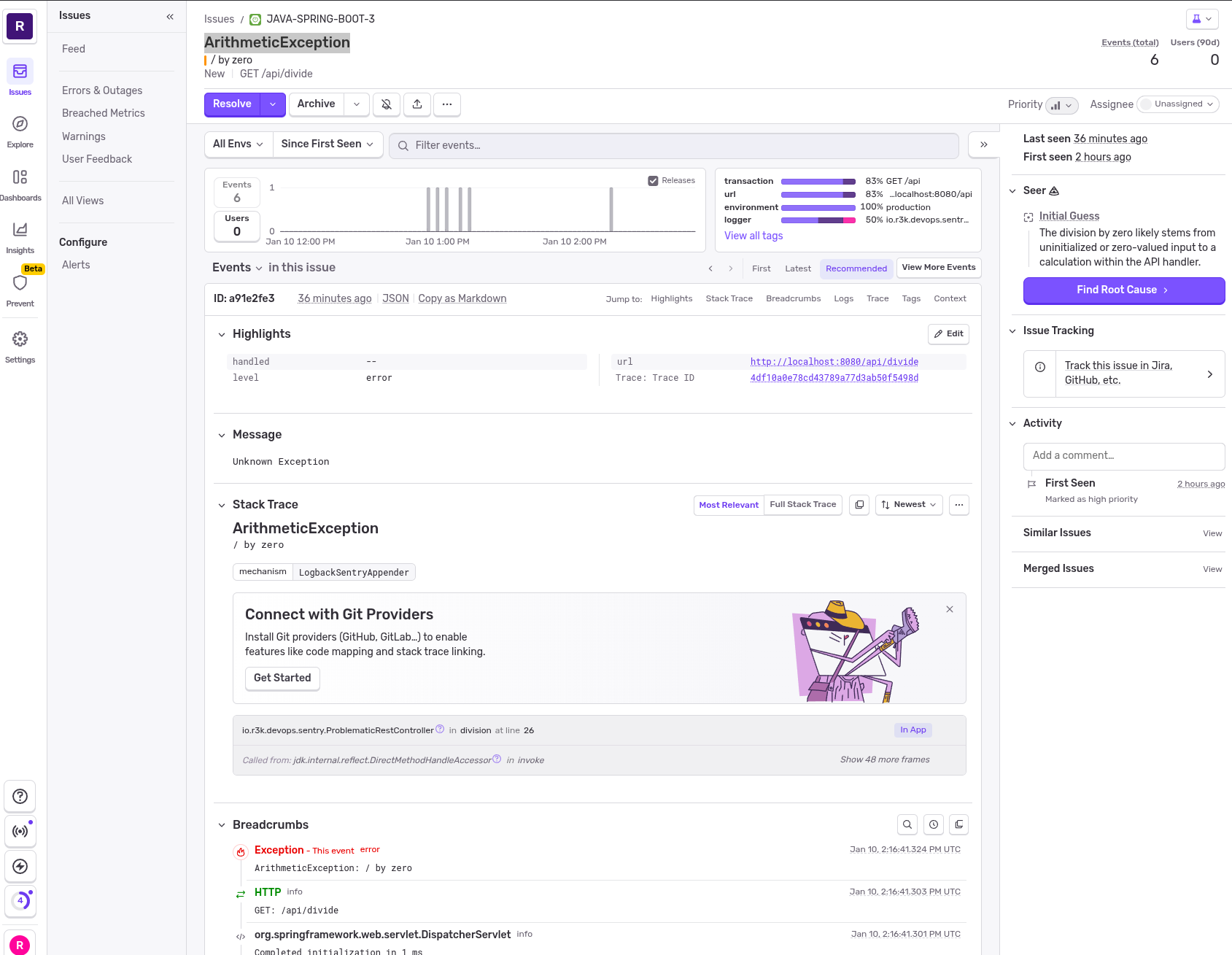Go to next event arrow
Screen dimensions: 1232x955
tap(731, 268)
